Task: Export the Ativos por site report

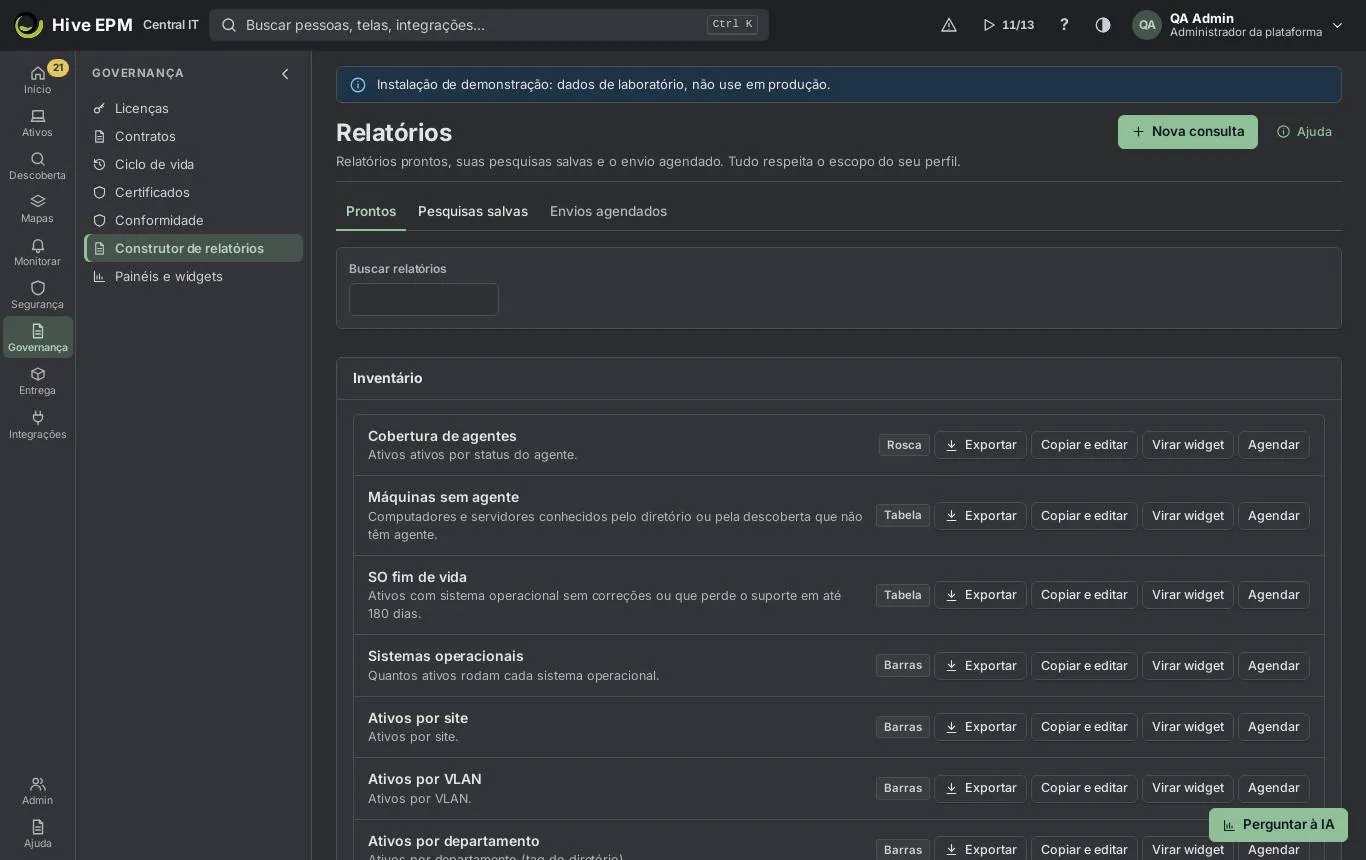Action: pos(980,727)
